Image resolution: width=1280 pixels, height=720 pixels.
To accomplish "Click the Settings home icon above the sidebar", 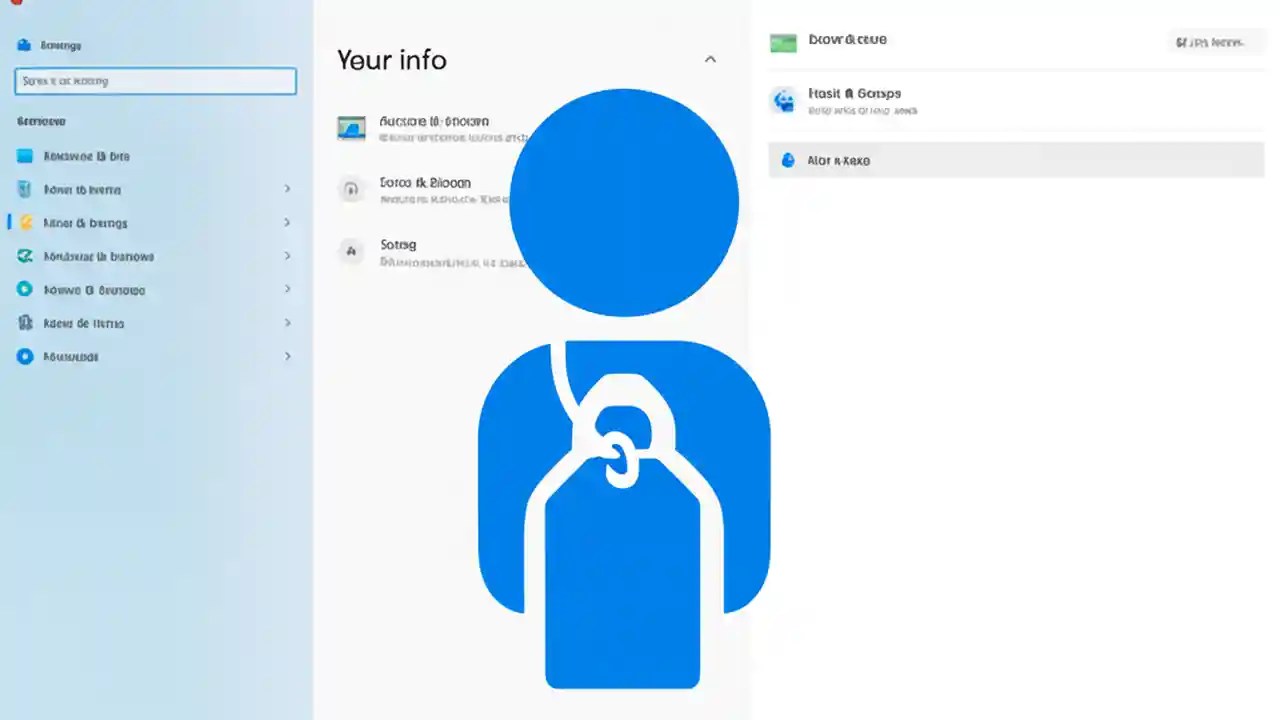I will 24,45.
